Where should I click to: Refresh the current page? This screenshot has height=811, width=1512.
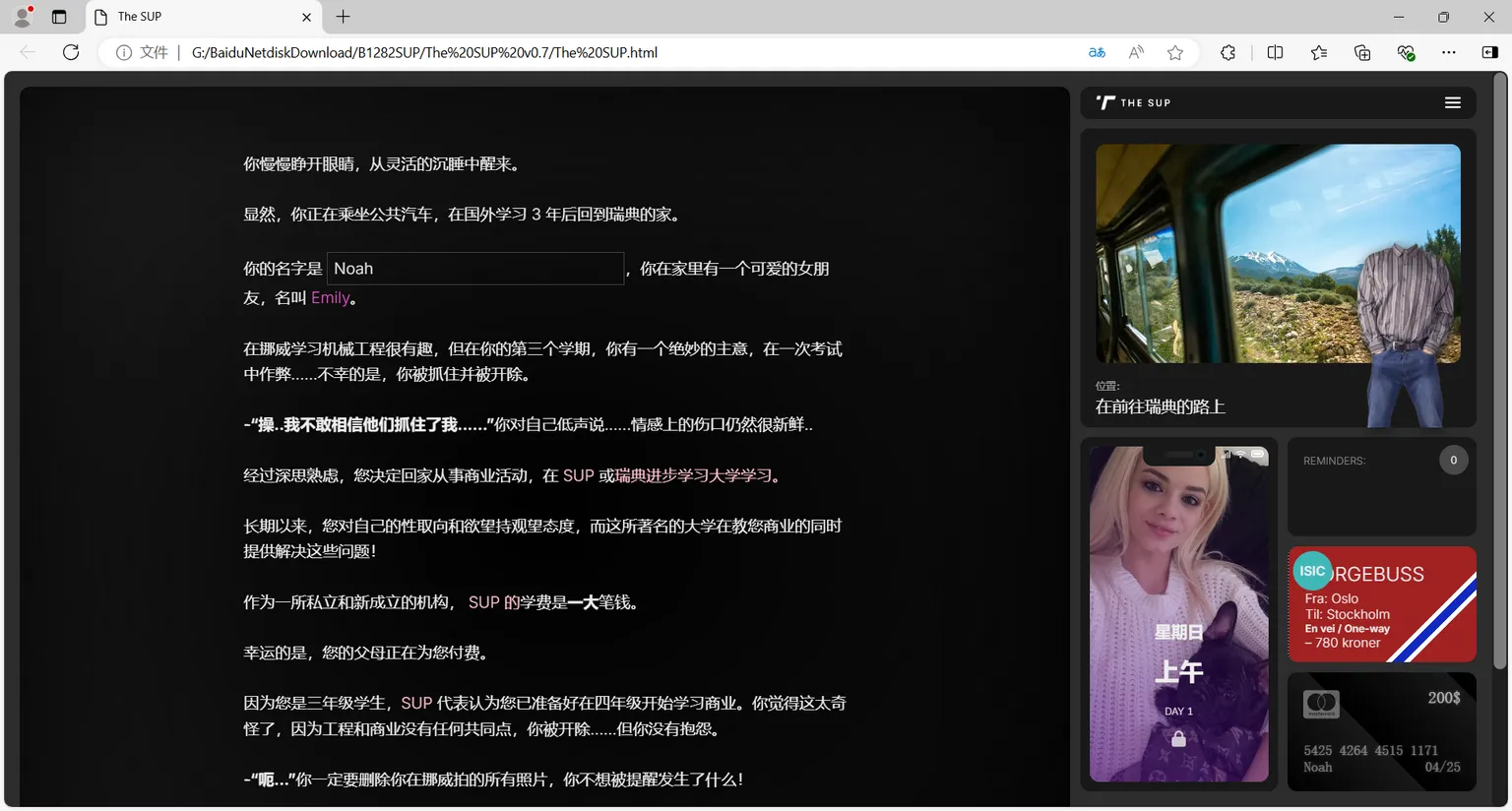coord(71,53)
